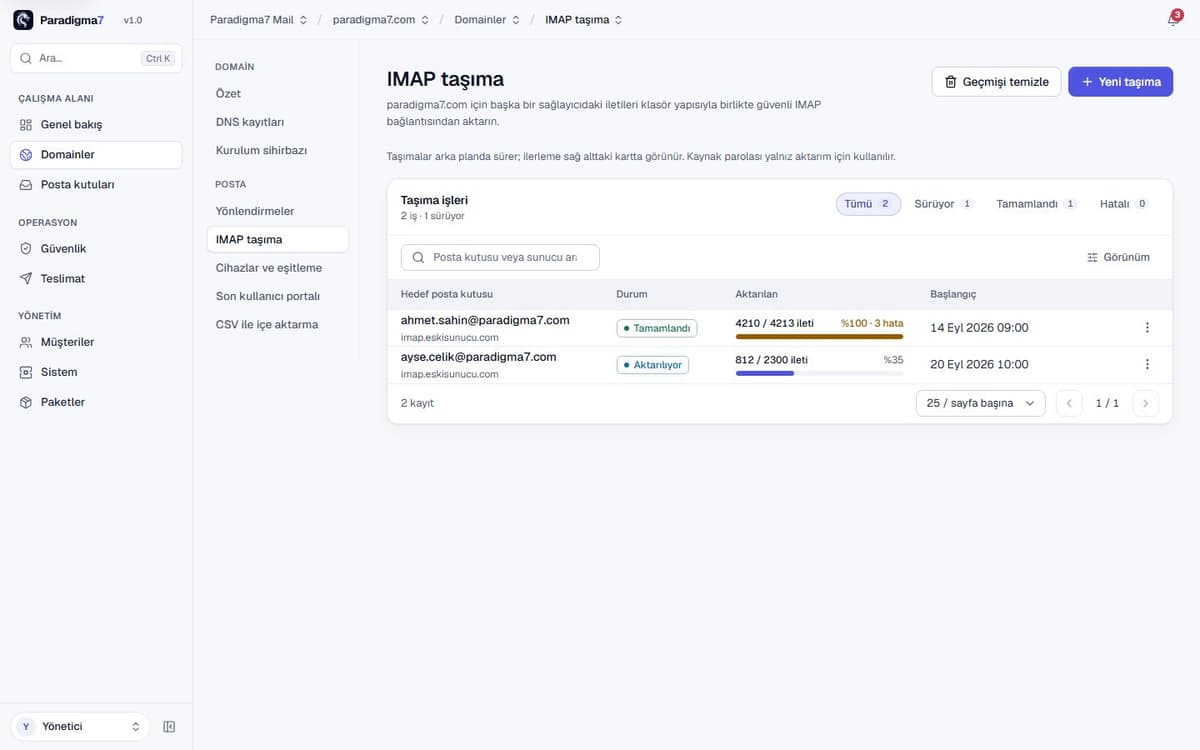Open row actions for ayse.celik@paradigma7.com

(x=1147, y=364)
